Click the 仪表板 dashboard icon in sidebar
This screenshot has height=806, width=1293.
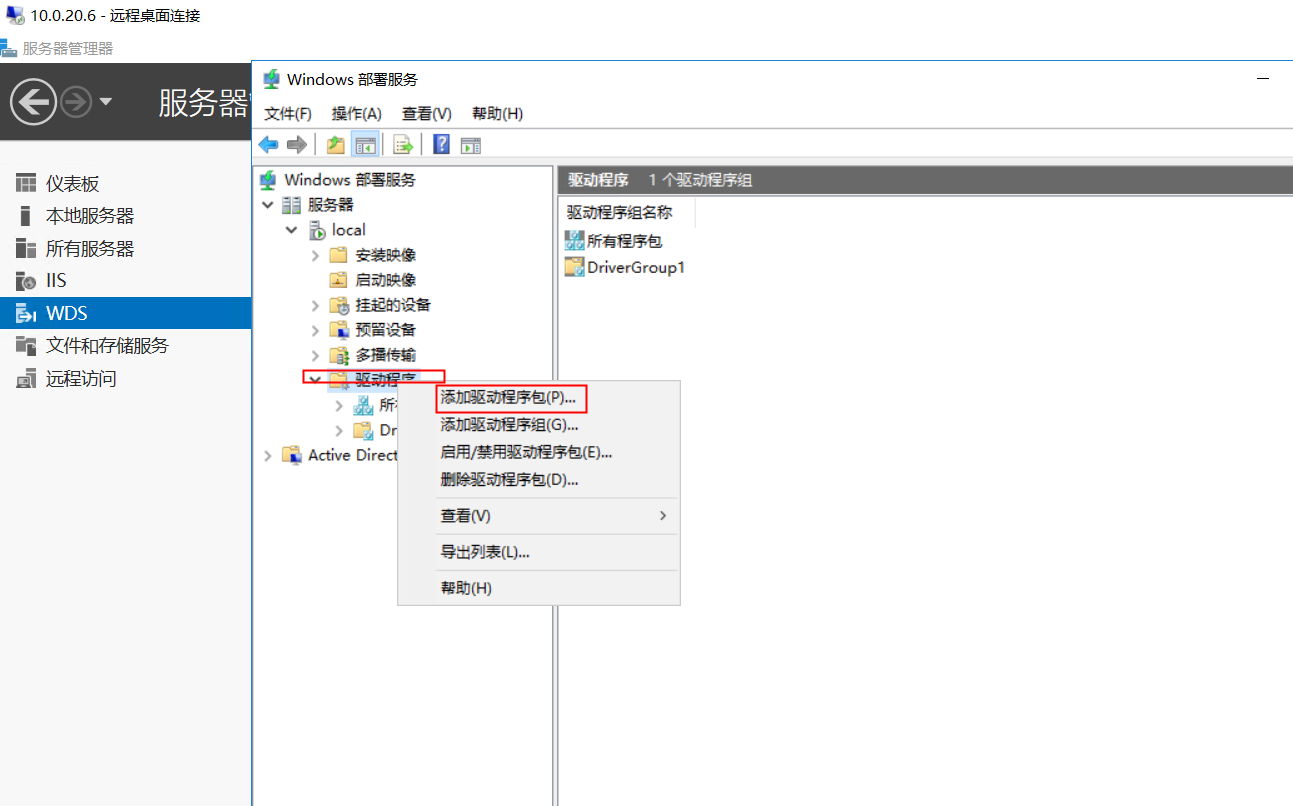[x=26, y=183]
